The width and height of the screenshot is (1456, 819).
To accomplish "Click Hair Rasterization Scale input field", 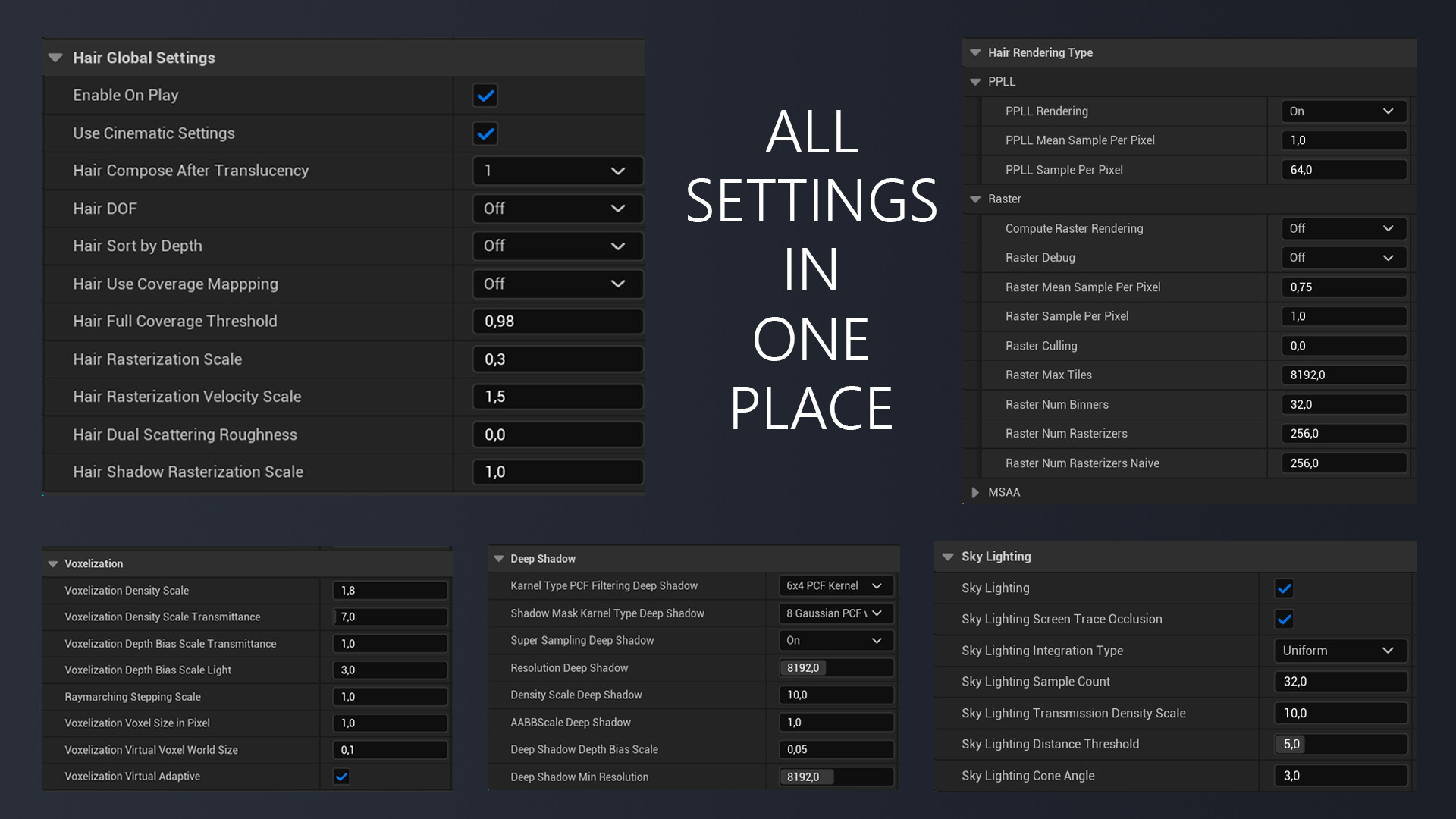I will 557,359.
